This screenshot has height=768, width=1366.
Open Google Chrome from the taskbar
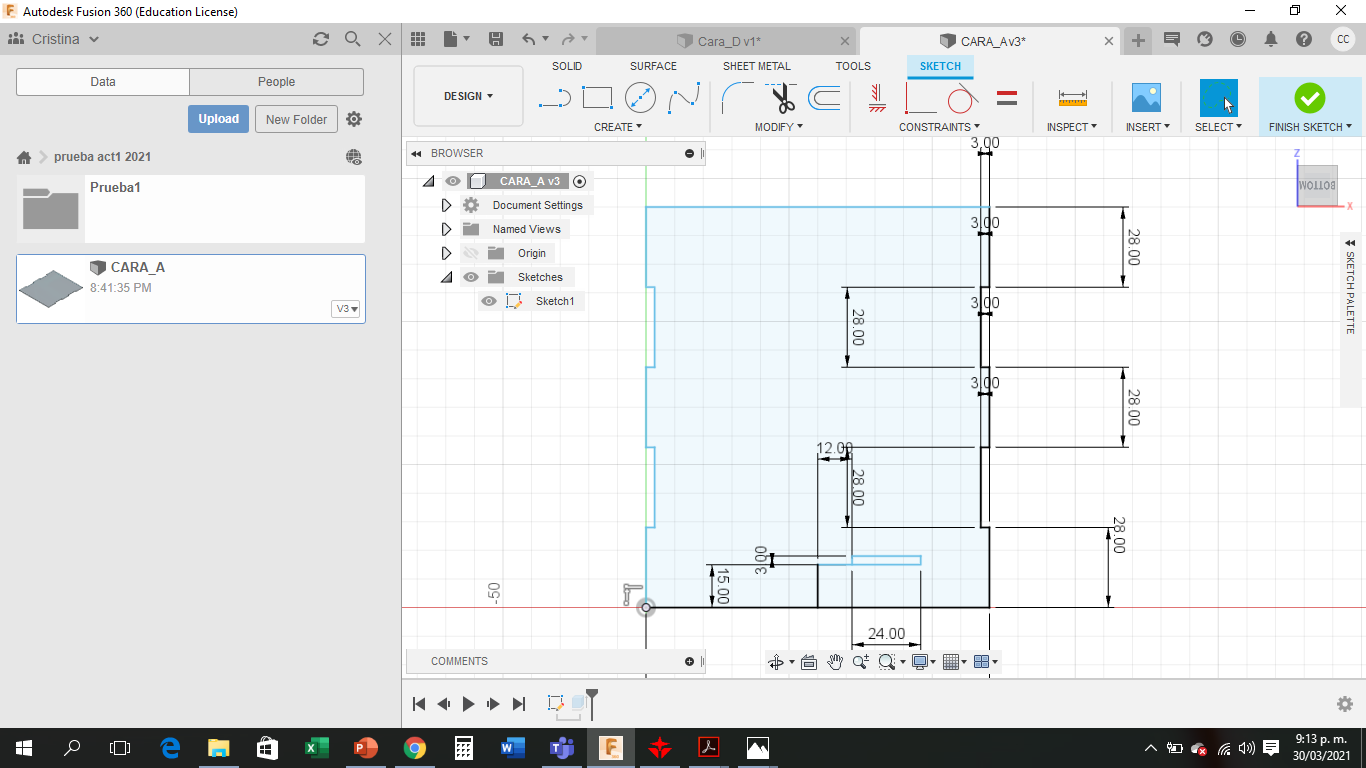414,748
